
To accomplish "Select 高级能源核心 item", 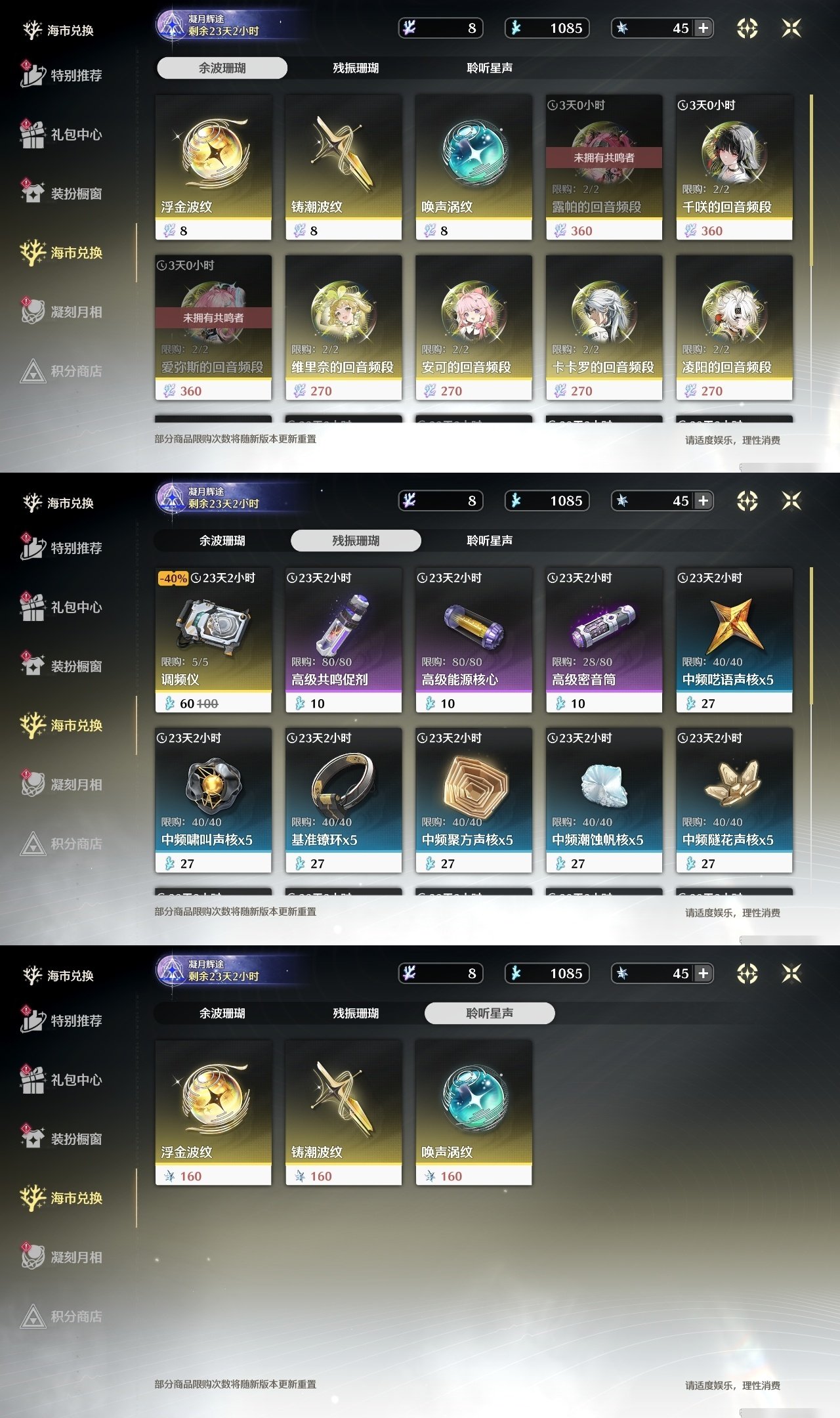I will click(474, 640).
